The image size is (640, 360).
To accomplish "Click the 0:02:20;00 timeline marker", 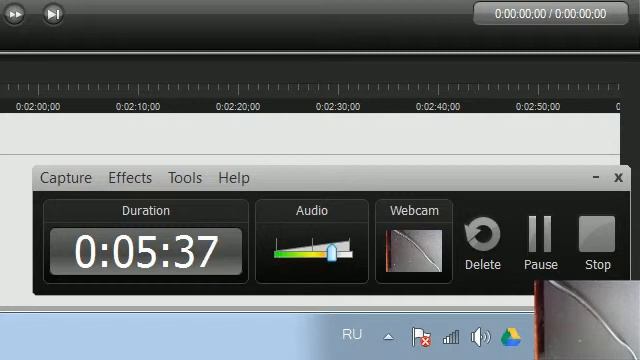I will point(238,107).
